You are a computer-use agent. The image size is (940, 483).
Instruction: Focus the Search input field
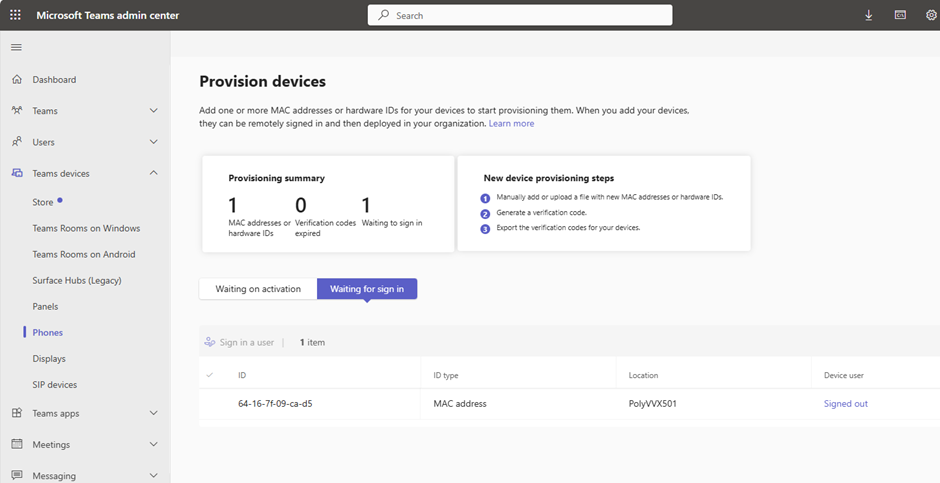520,16
